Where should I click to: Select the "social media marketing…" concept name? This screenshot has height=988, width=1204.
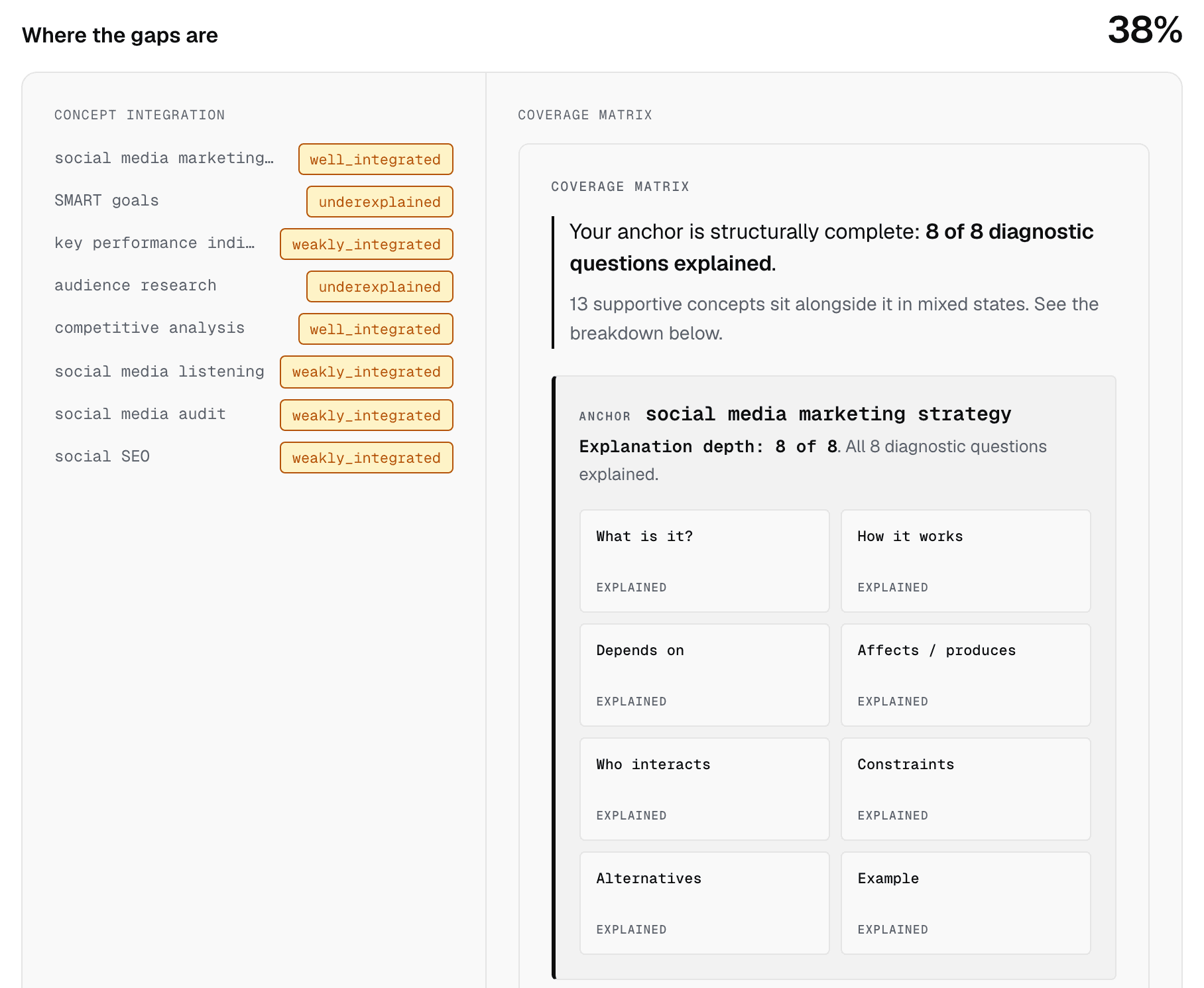pos(164,158)
